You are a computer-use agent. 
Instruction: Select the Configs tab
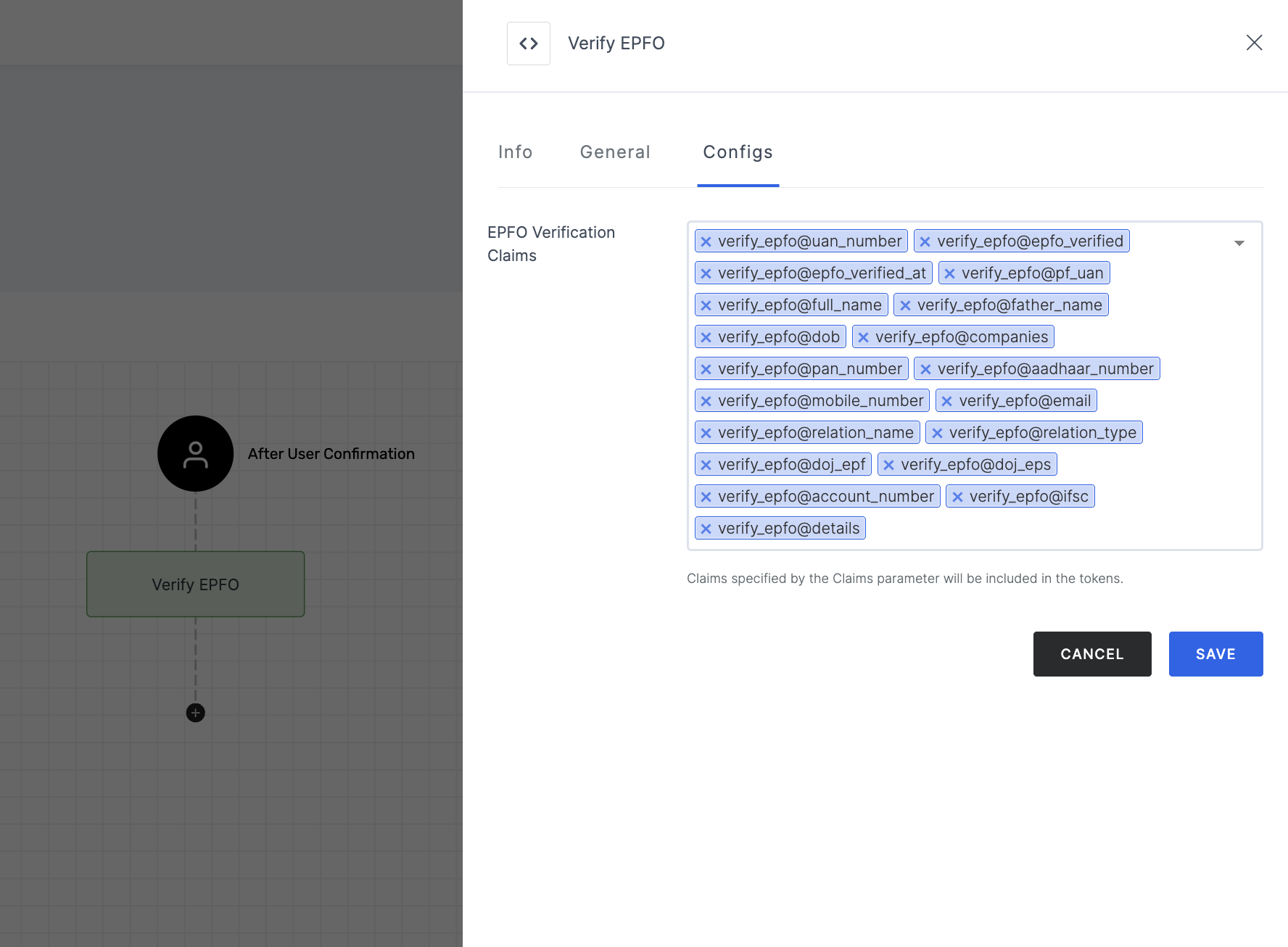coord(738,152)
